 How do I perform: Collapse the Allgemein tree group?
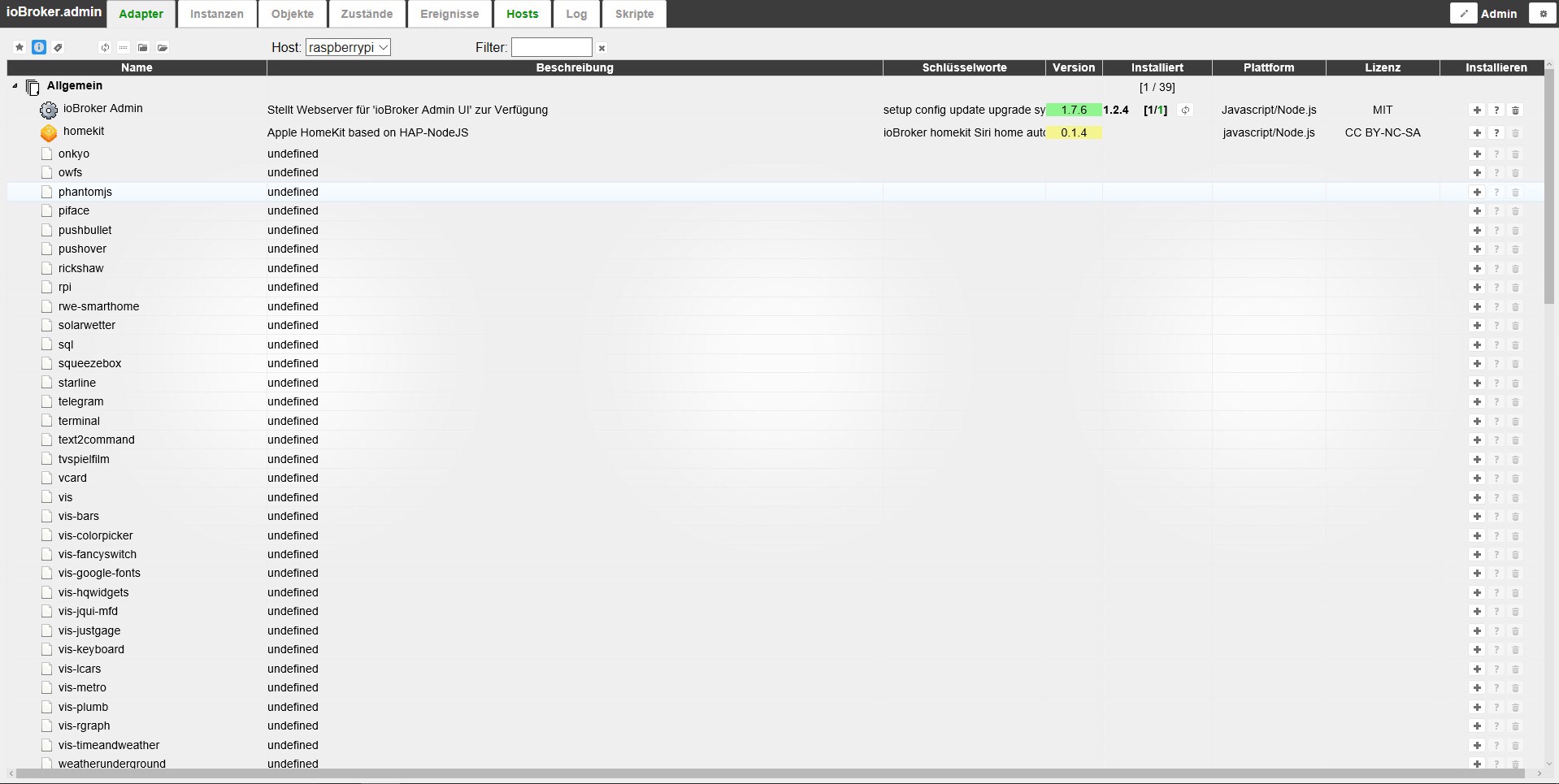click(15, 85)
